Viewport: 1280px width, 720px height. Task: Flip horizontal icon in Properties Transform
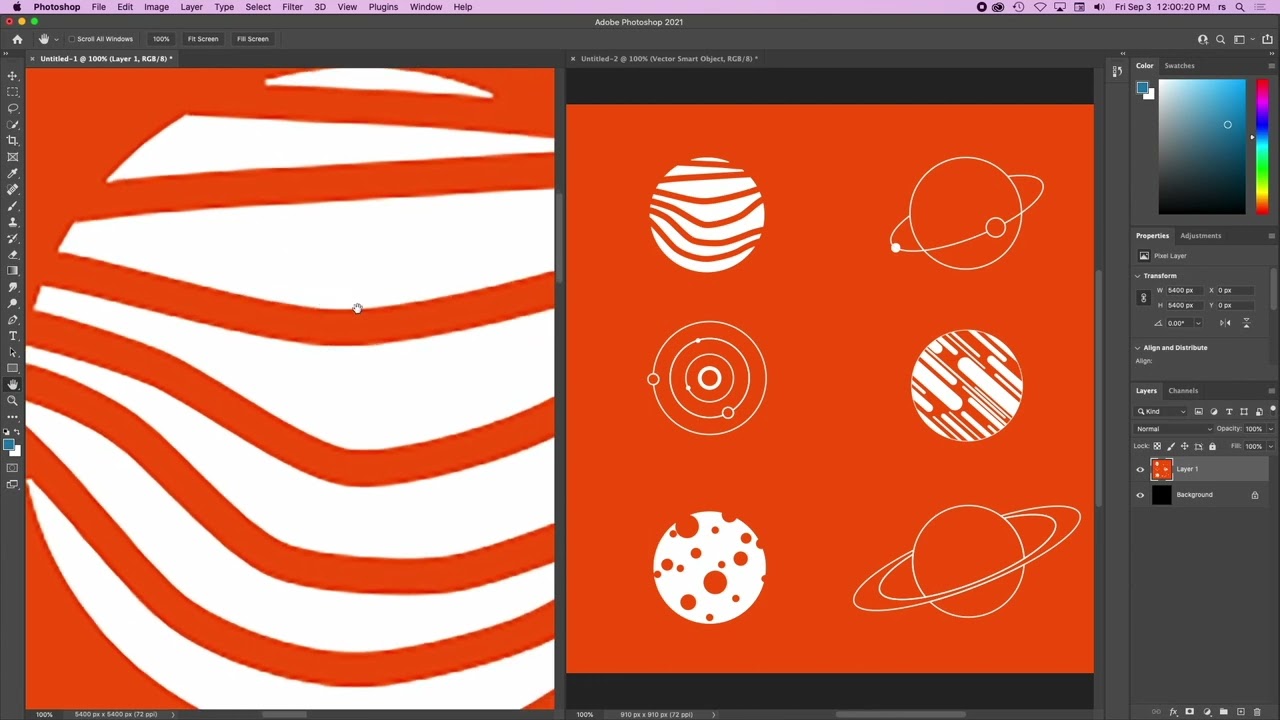[x=1225, y=323]
